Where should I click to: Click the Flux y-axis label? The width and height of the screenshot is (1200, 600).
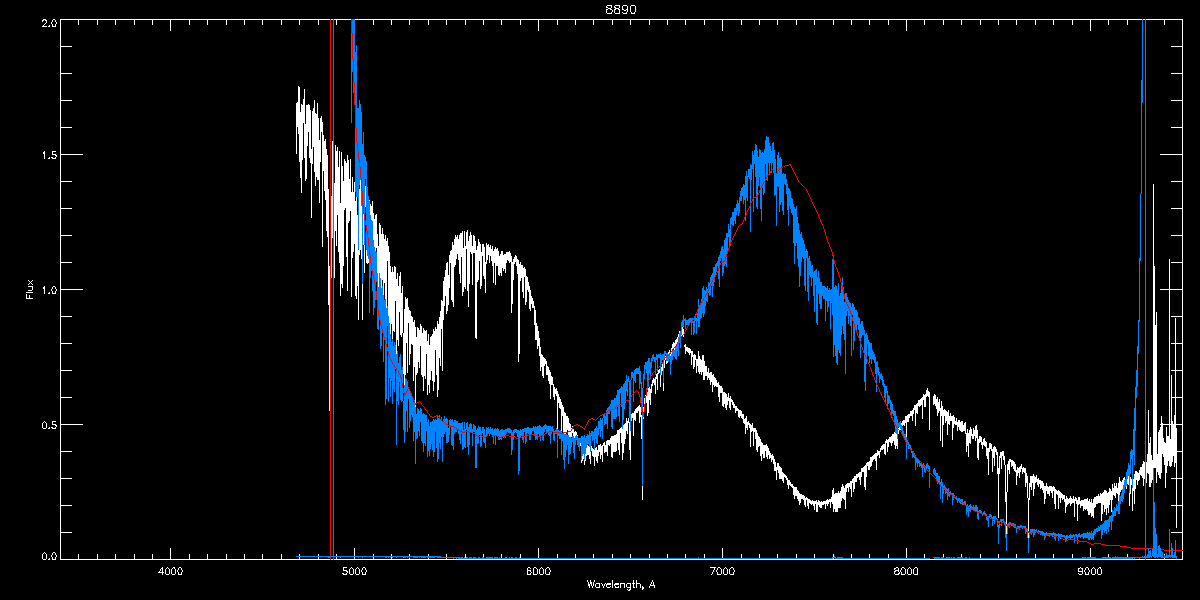pyautogui.click(x=29, y=289)
